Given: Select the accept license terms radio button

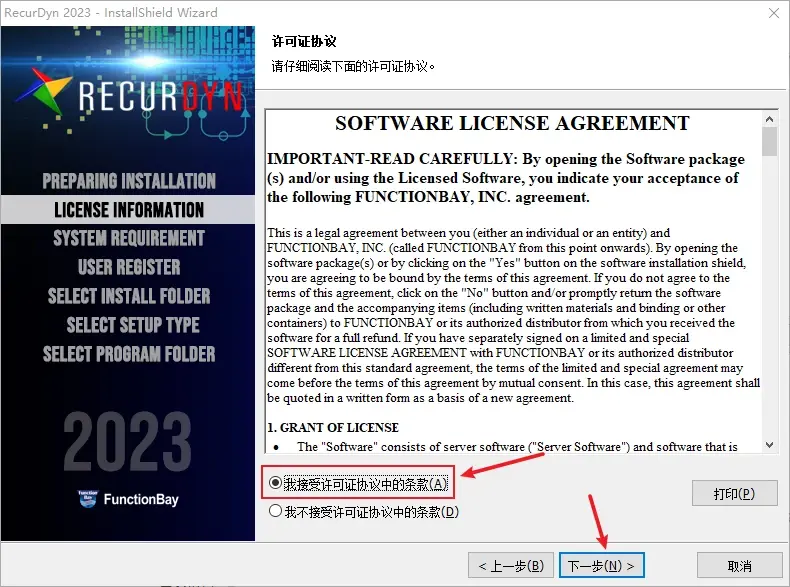Looking at the screenshot, I should click(x=275, y=483).
